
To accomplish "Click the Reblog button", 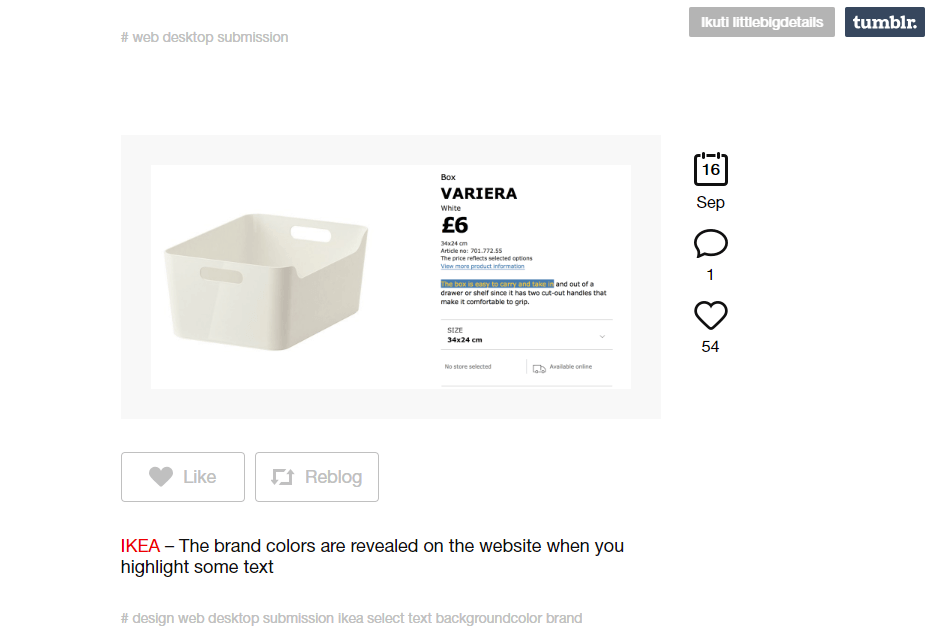I will click(x=317, y=477).
